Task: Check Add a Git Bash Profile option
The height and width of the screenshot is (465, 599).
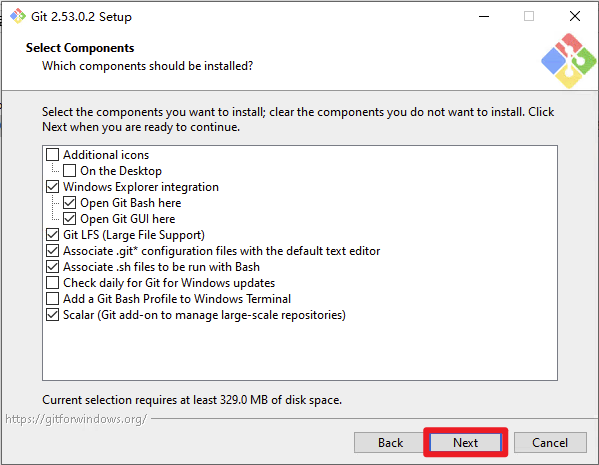Action: click(52, 299)
